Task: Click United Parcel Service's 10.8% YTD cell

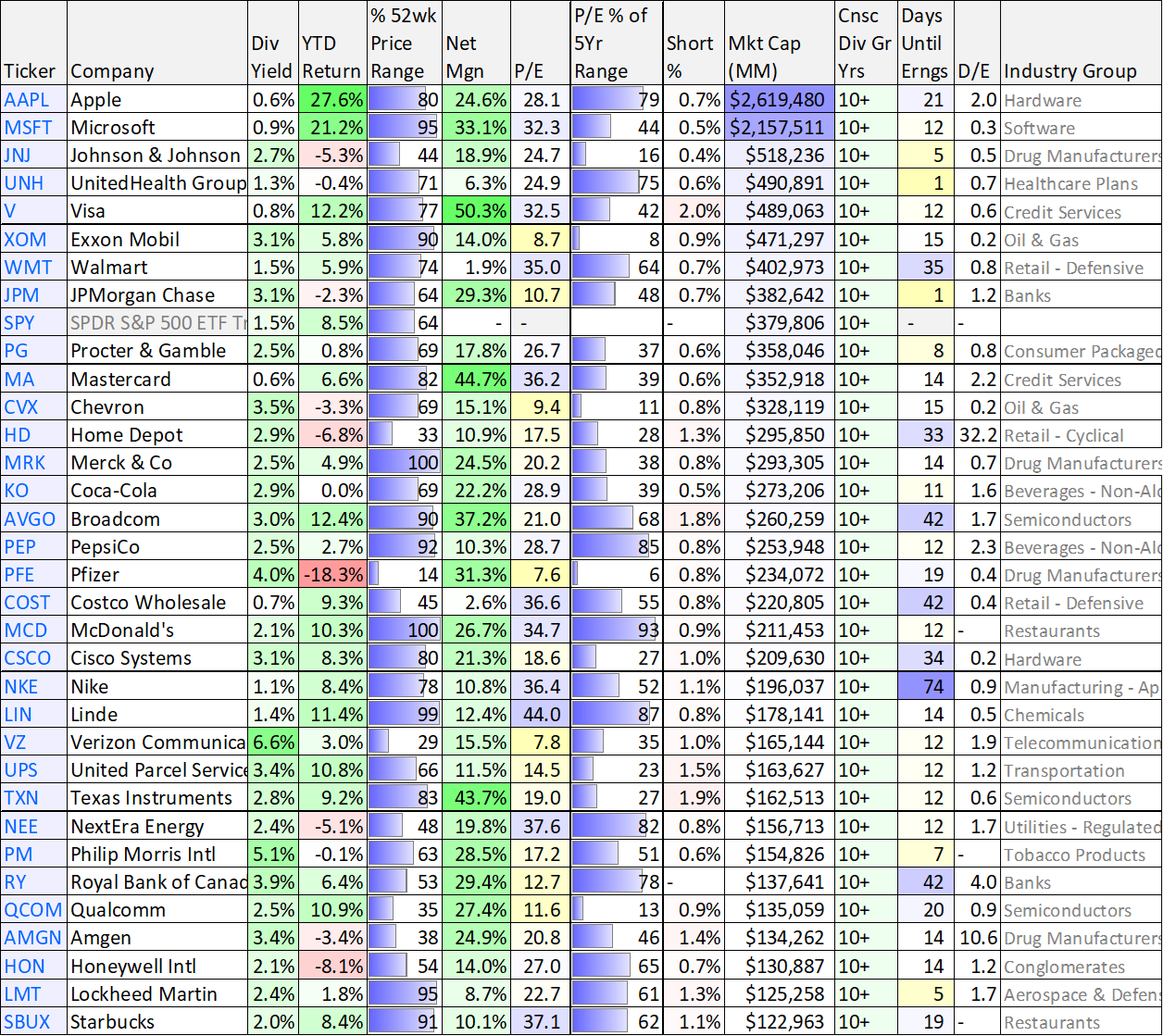Action: coord(332,769)
